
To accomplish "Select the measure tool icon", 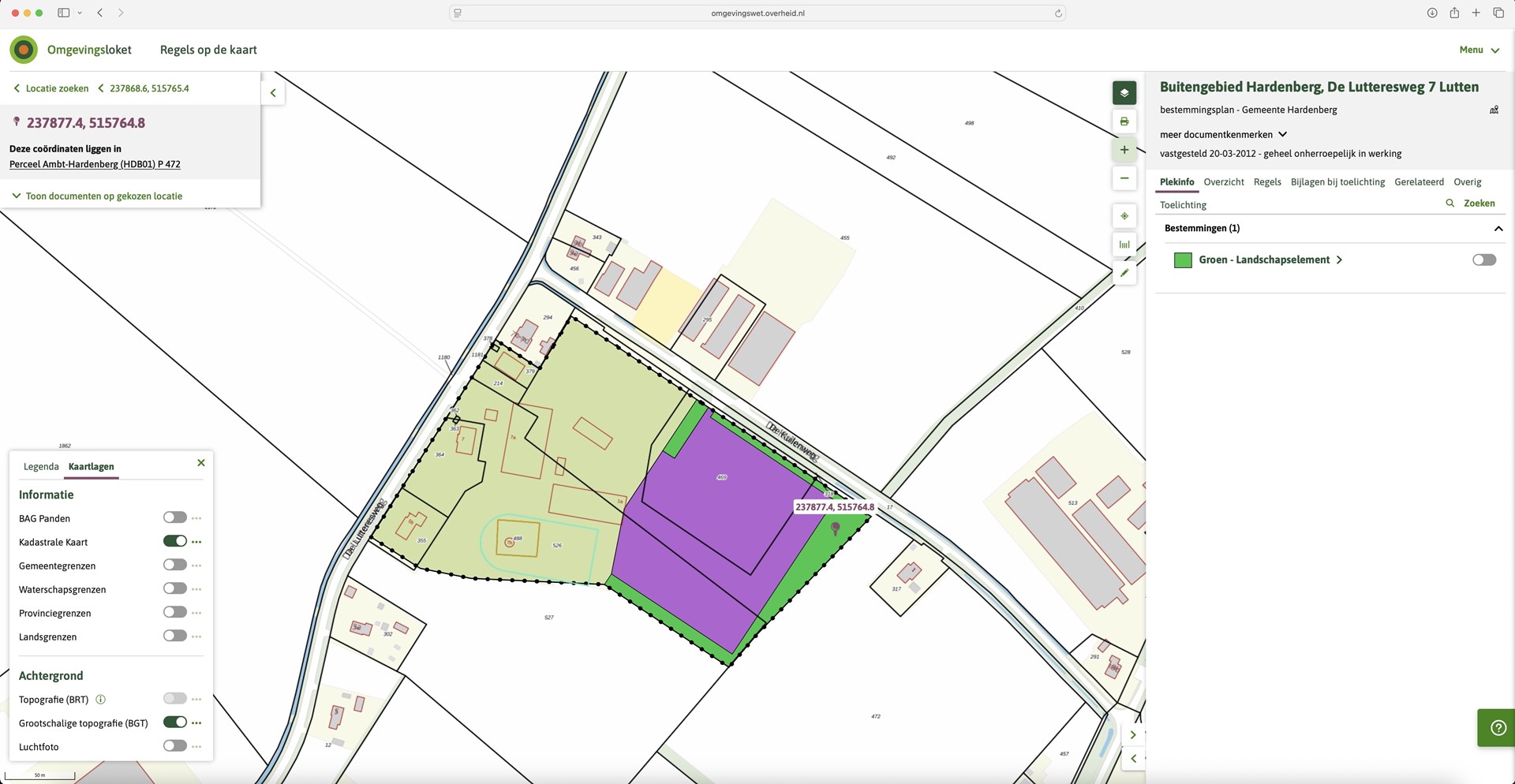I will [1124, 245].
